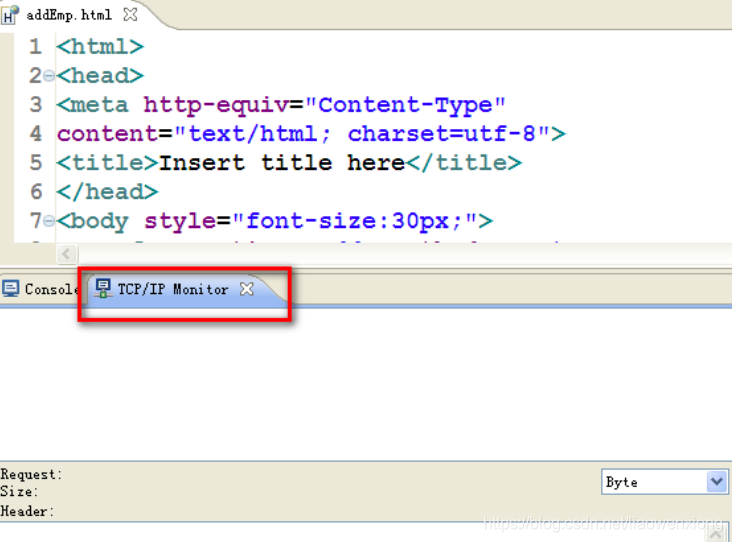The height and width of the screenshot is (542, 732).
Task: Collapse the head tag fold marker
Action: pos(49,76)
